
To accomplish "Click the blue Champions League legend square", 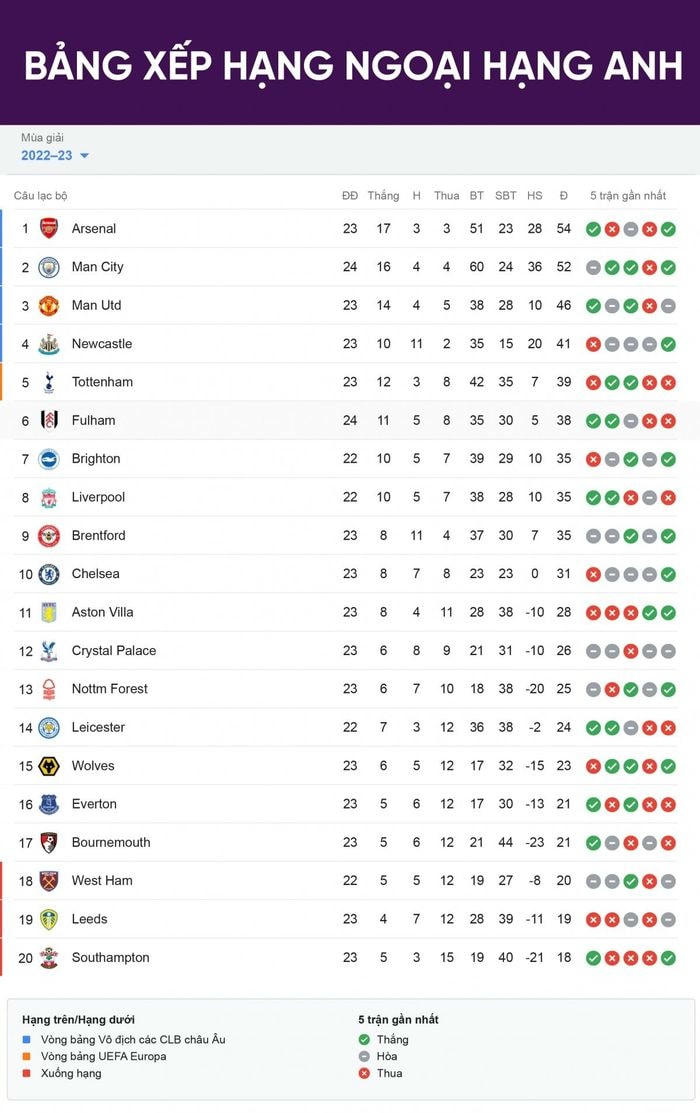I will pyautogui.click(x=27, y=1040).
